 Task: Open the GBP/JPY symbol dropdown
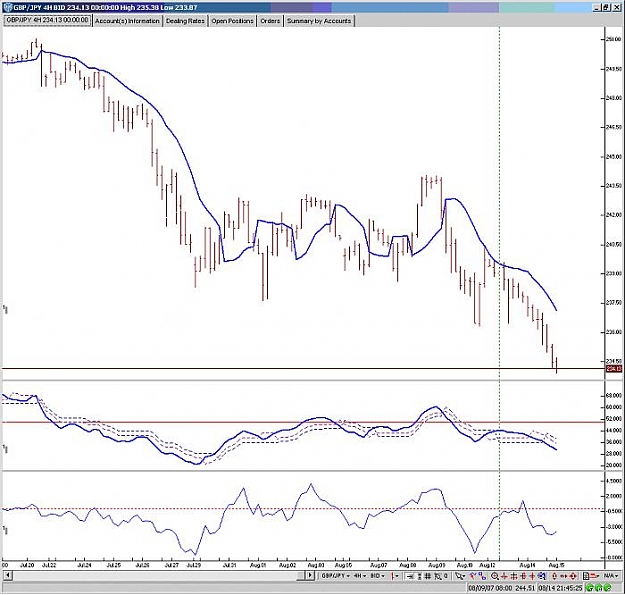[x=335, y=576]
